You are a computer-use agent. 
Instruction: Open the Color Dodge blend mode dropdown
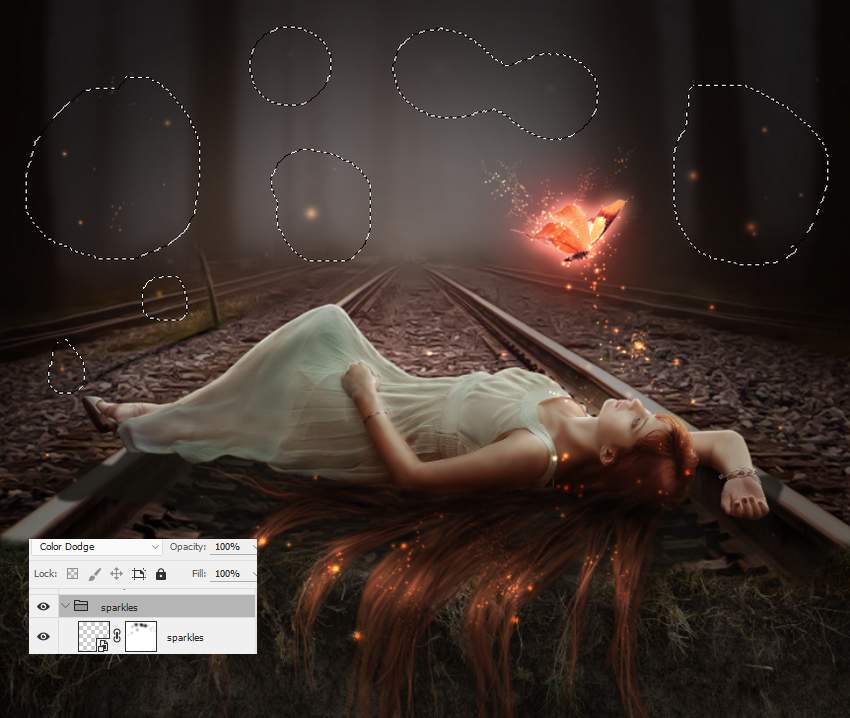pyautogui.click(x=95, y=548)
